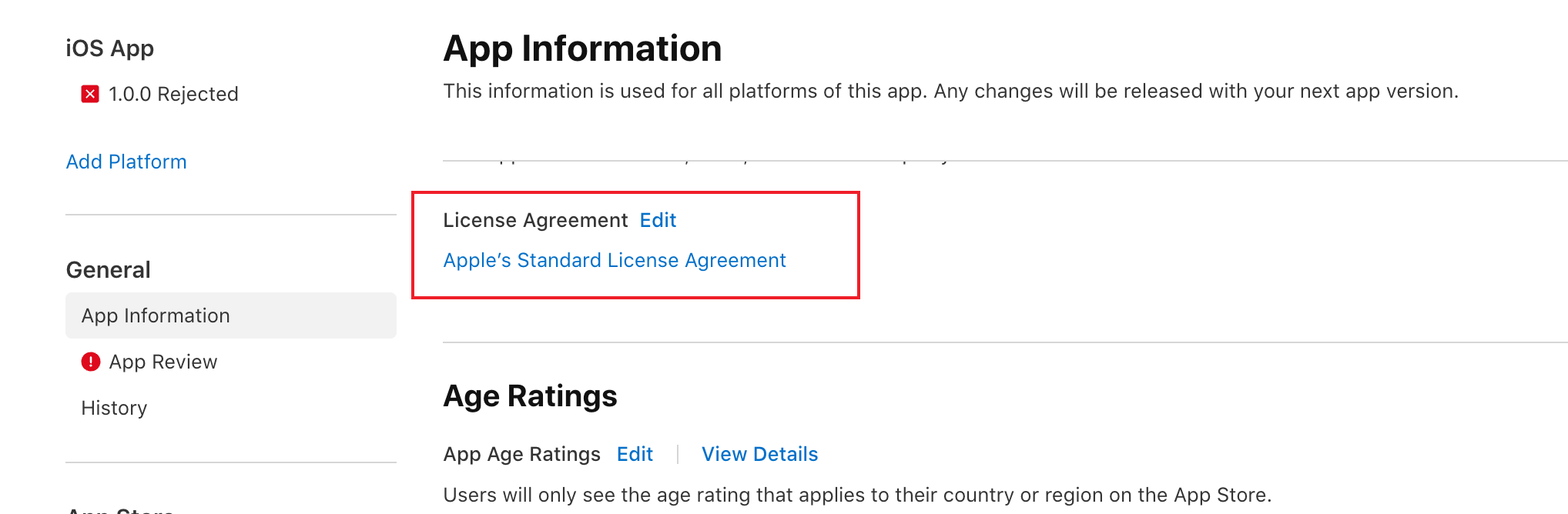Screen dimensions: 1568x514
Task: Go to the History sidebar item
Action: [x=114, y=408]
